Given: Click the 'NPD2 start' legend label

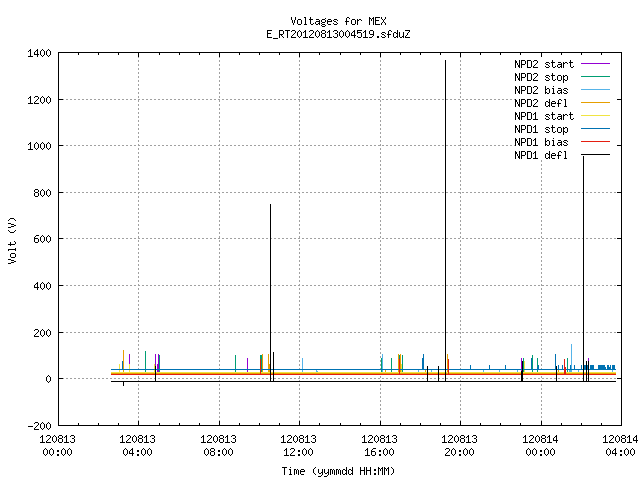Looking at the screenshot, I should point(544,64).
